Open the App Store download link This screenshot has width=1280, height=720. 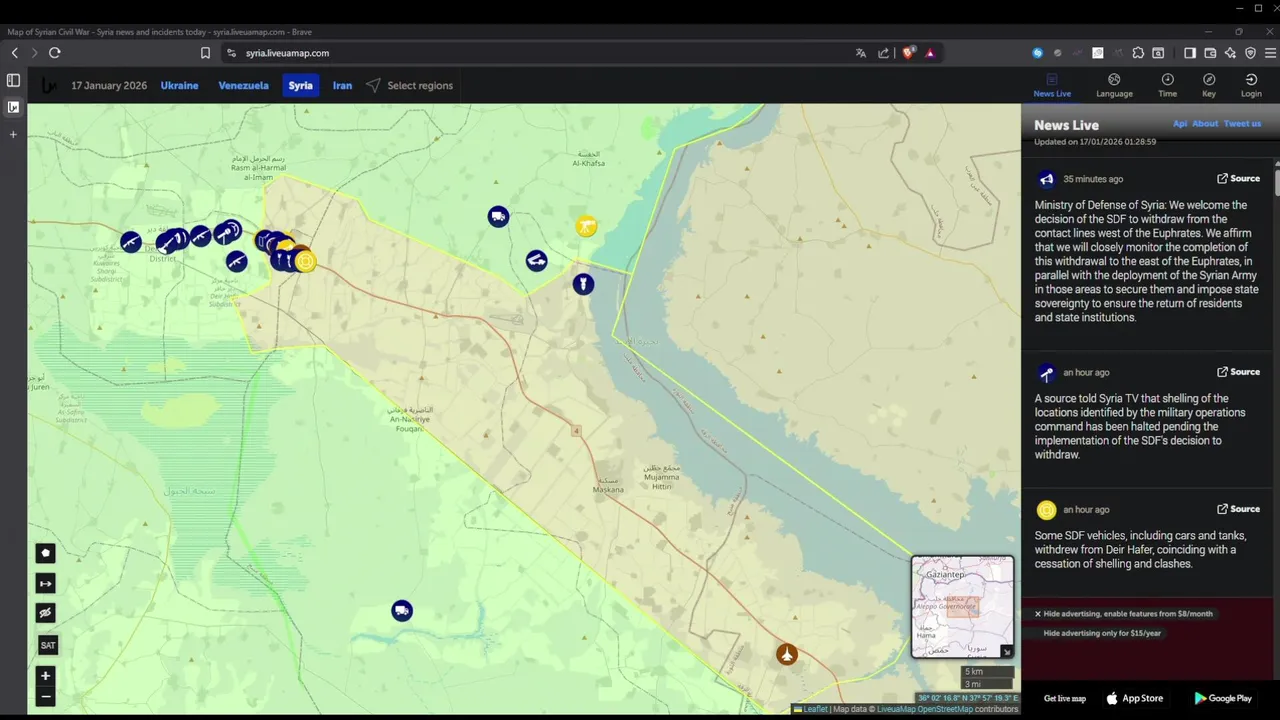(1135, 698)
